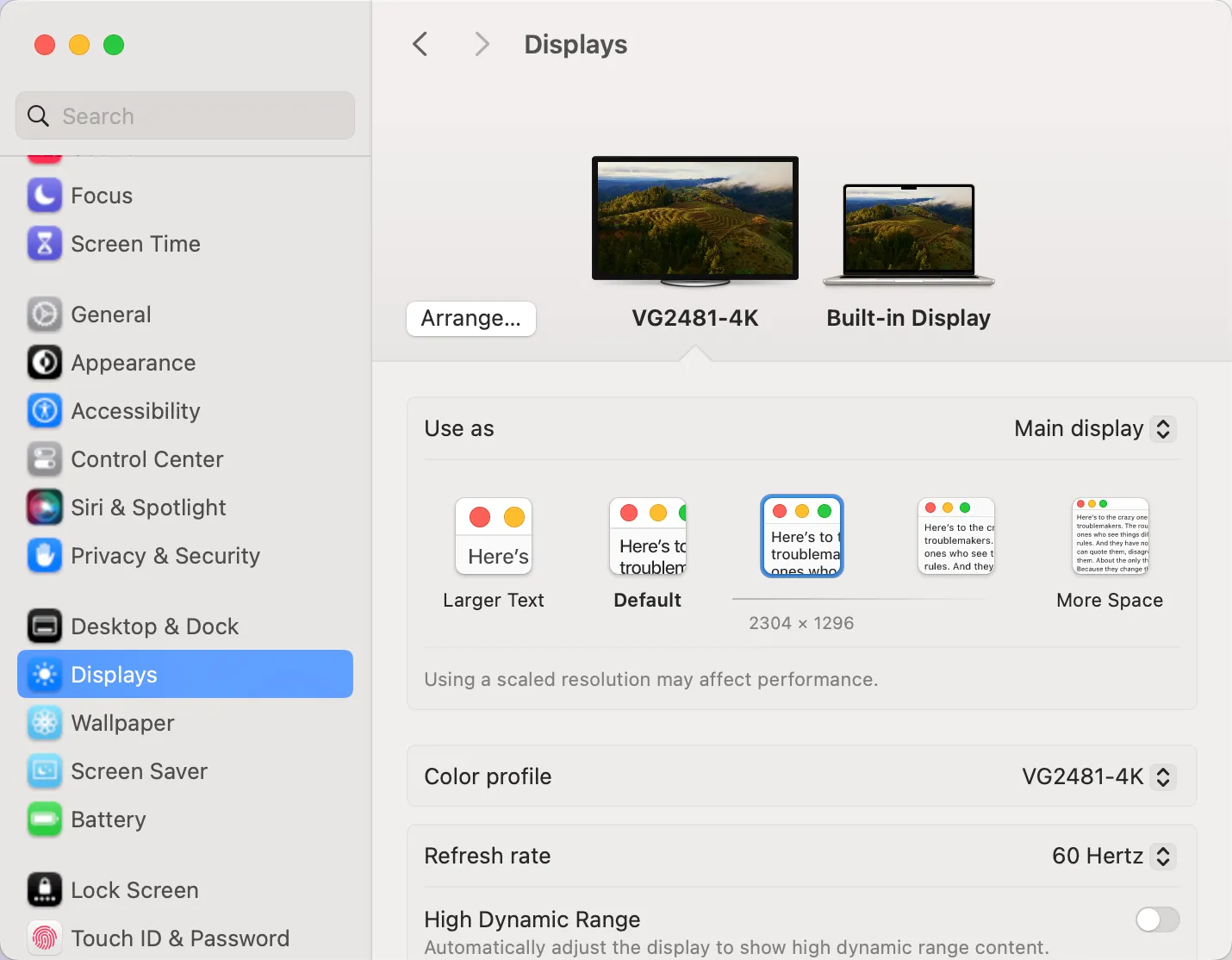Choose the More Space resolution option
This screenshot has height=960, width=1232.
click(1110, 537)
